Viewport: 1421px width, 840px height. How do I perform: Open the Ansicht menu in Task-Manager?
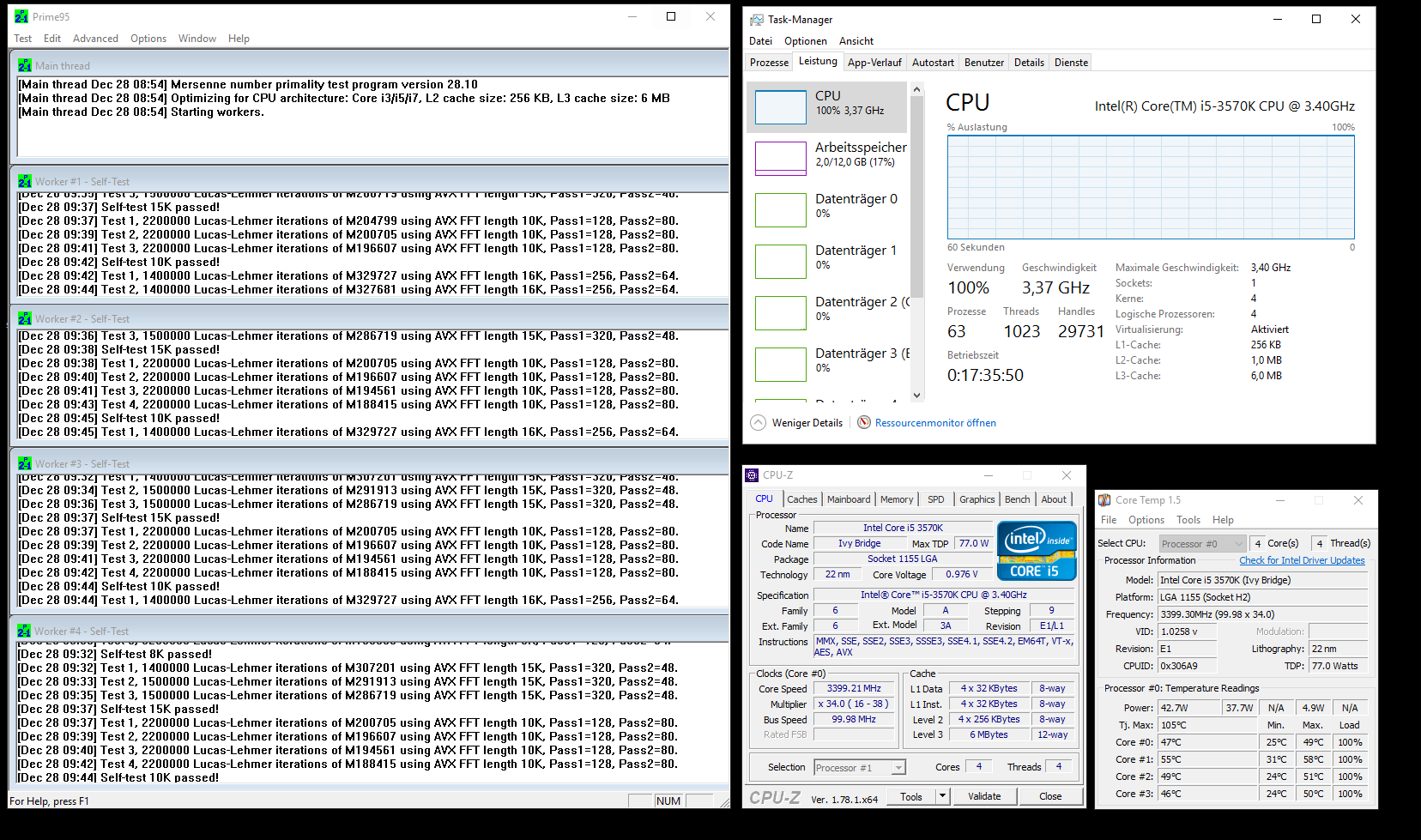coord(856,41)
